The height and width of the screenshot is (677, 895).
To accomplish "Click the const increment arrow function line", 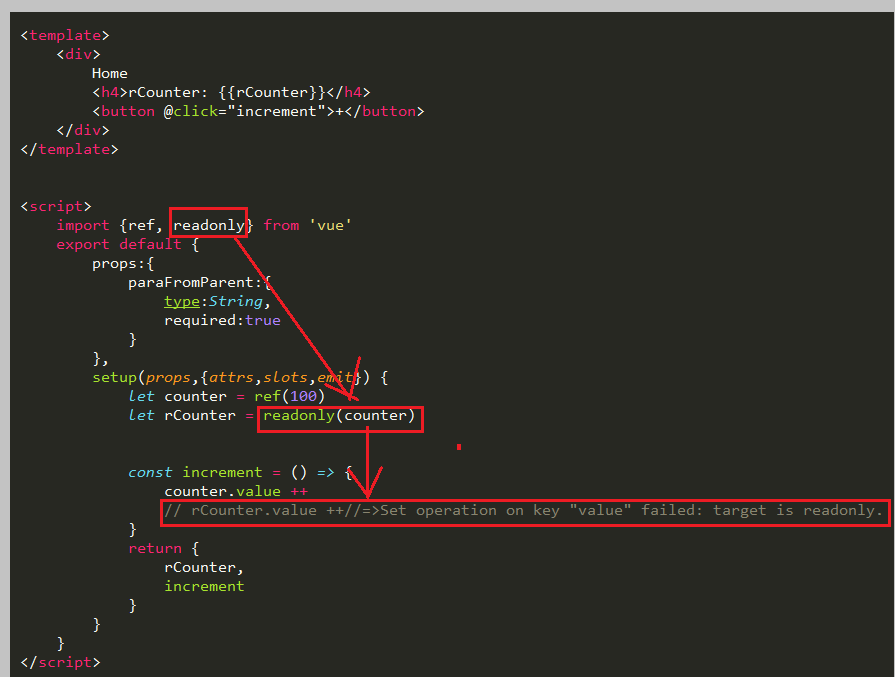I will click(240, 473).
